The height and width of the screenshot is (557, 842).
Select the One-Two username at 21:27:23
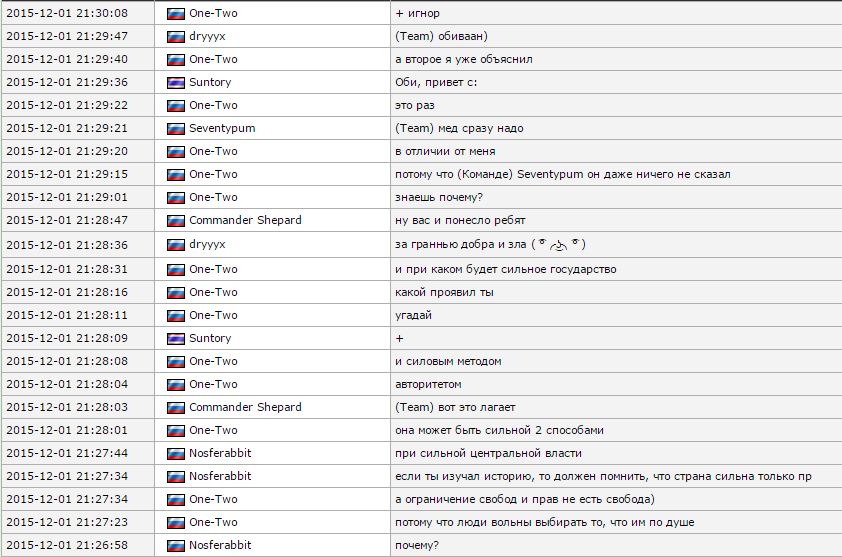tap(213, 522)
